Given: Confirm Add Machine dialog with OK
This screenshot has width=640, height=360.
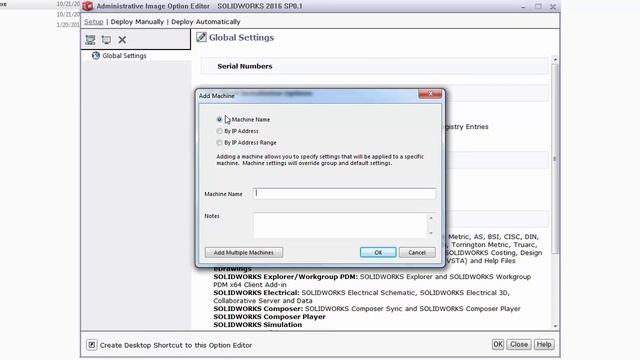Looking at the screenshot, I should pos(378,253).
